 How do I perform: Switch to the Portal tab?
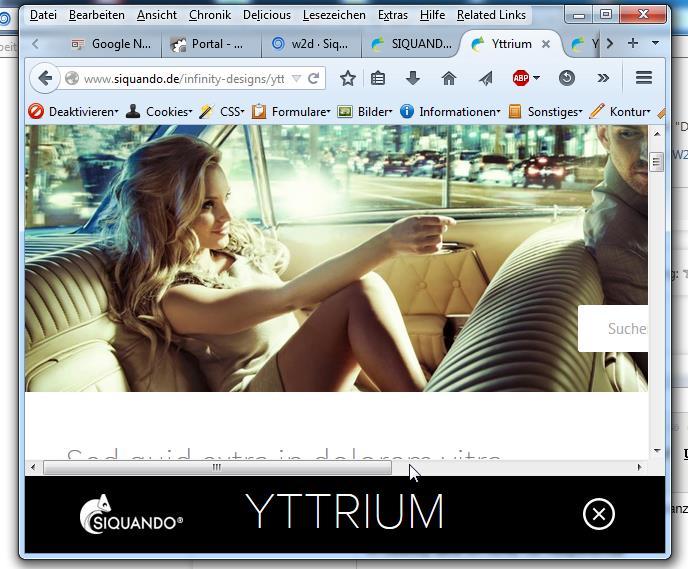pyautogui.click(x=211, y=44)
